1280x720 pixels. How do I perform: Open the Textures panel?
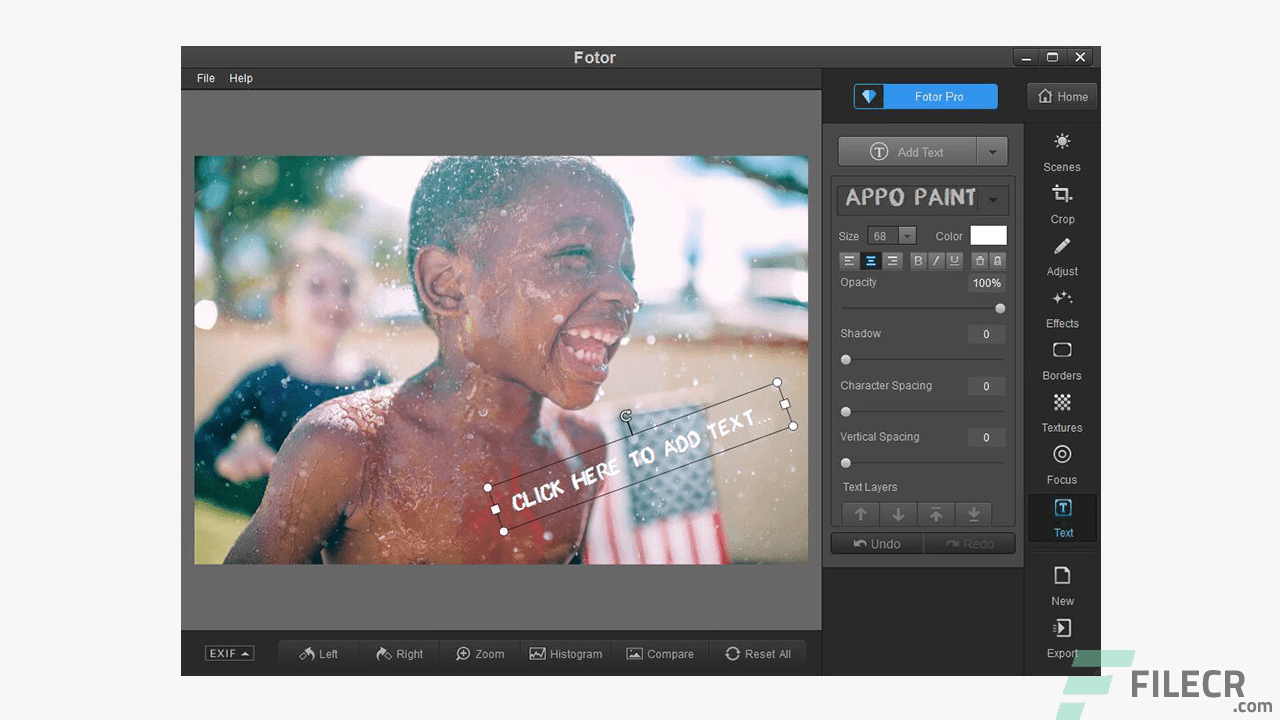(1062, 413)
